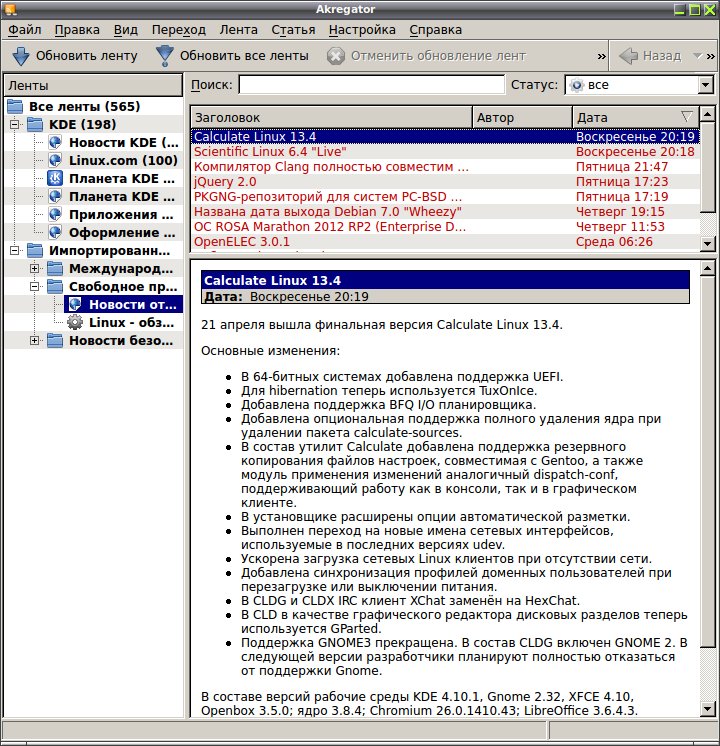Click the article list scrollbar up arrow
This screenshot has height=746, width=720.
click(708, 114)
